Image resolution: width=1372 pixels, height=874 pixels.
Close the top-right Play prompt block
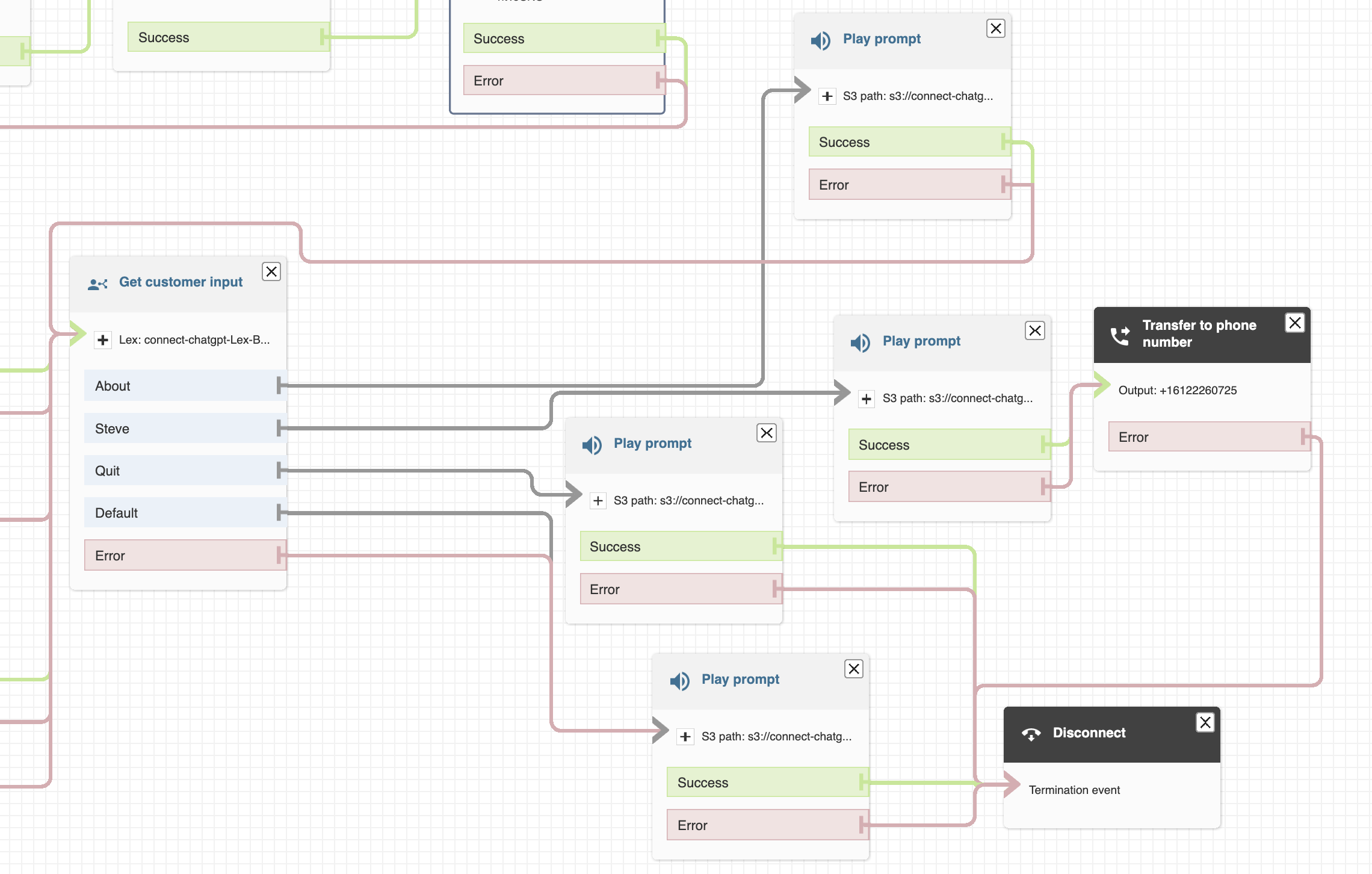tap(995, 28)
